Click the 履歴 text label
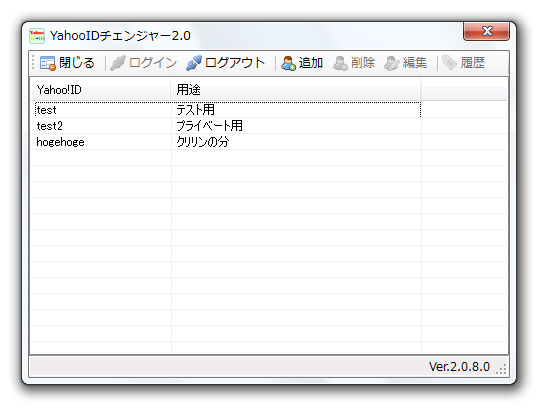Image resolution: width=541 pixels, height=409 pixels. (473, 63)
